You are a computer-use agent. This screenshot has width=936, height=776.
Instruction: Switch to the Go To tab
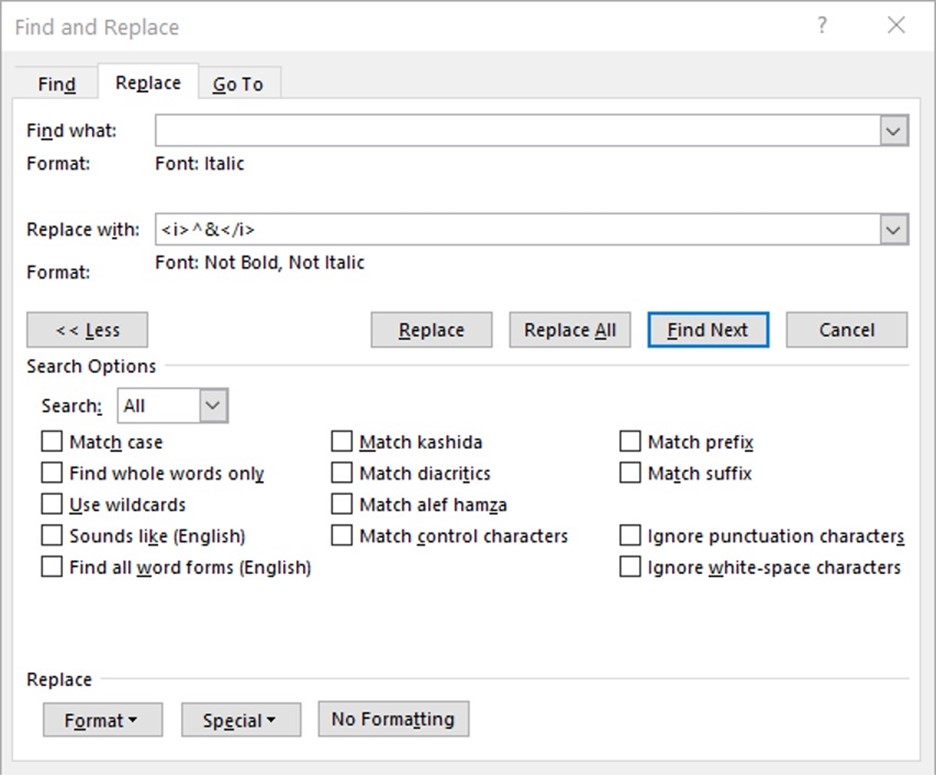click(239, 84)
